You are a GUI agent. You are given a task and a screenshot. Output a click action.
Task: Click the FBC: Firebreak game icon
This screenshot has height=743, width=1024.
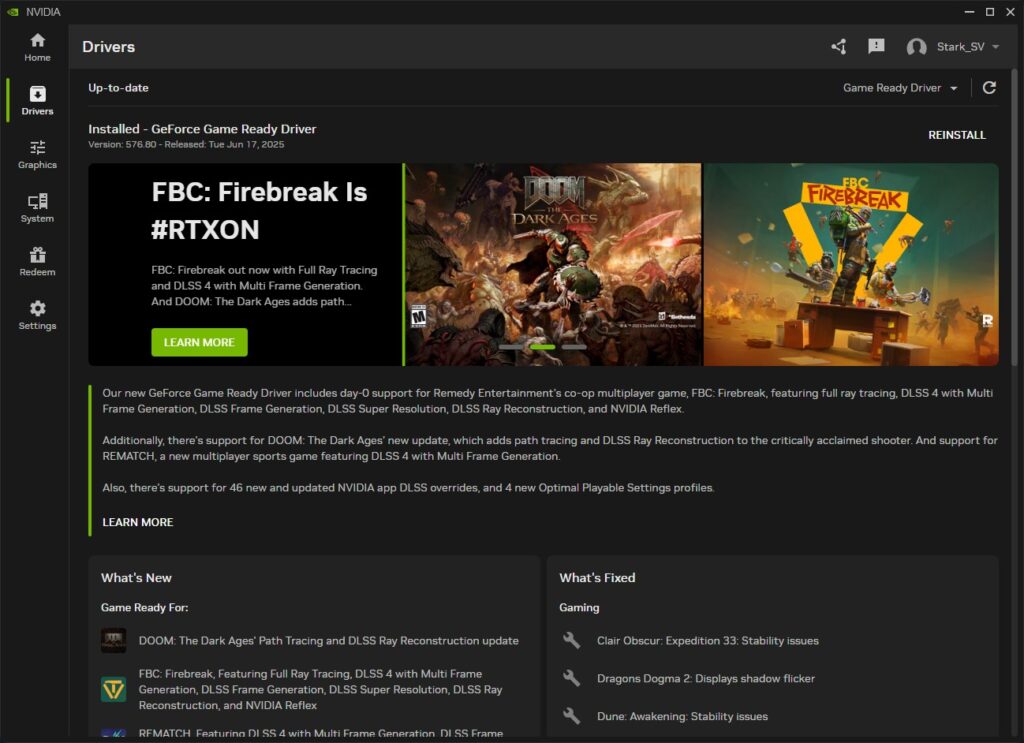tap(114, 689)
